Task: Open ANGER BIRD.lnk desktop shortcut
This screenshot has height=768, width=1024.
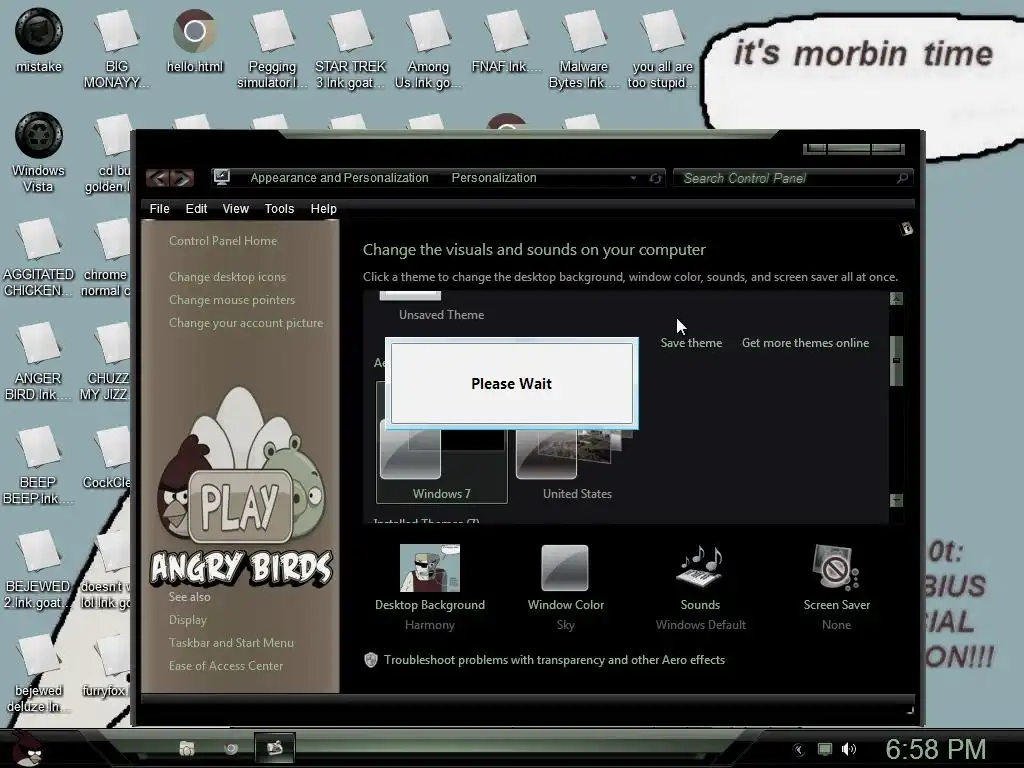Action: pos(38,360)
